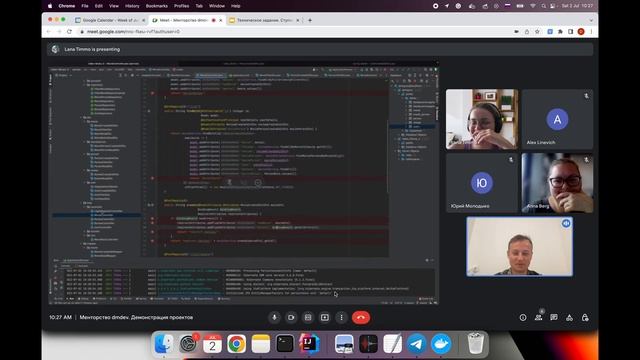Viewport: 640px width, 360px height.
Task: Mute the microphone in Meet controls
Action: tap(274, 318)
